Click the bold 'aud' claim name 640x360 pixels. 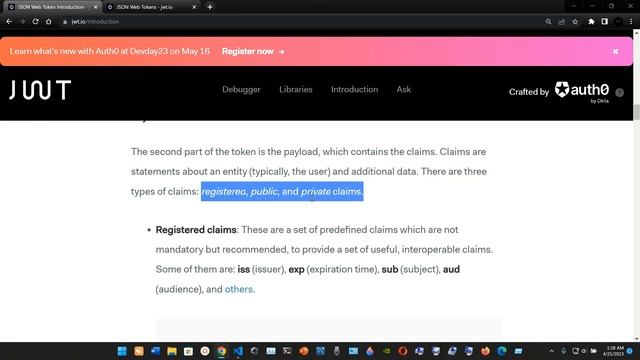[x=451, y=269]
